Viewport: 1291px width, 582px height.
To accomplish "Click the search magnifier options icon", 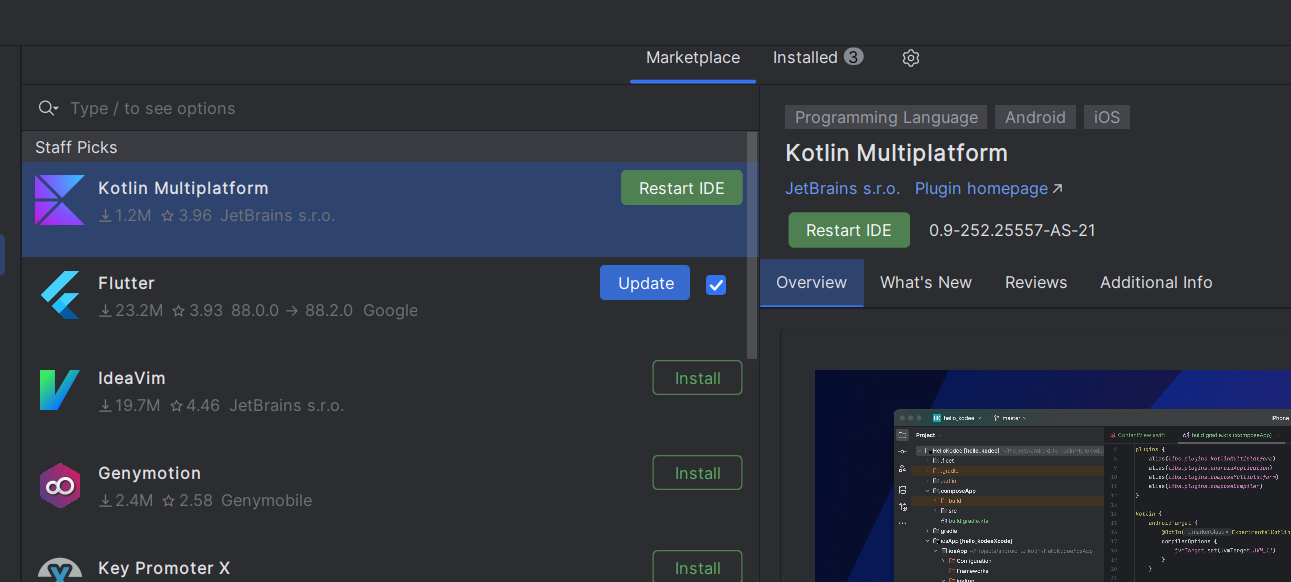I will [47, 108].
